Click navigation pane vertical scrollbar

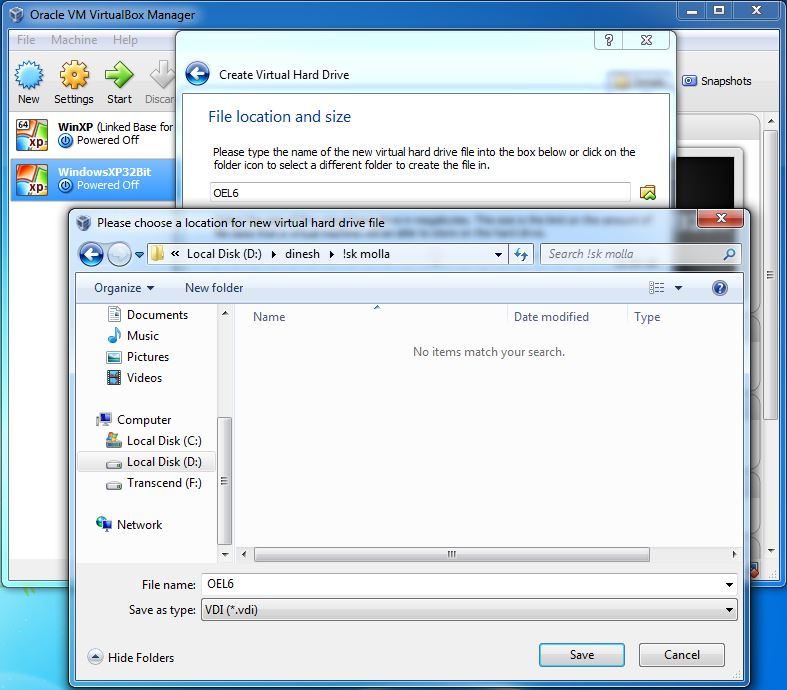(x=224, y=481)
